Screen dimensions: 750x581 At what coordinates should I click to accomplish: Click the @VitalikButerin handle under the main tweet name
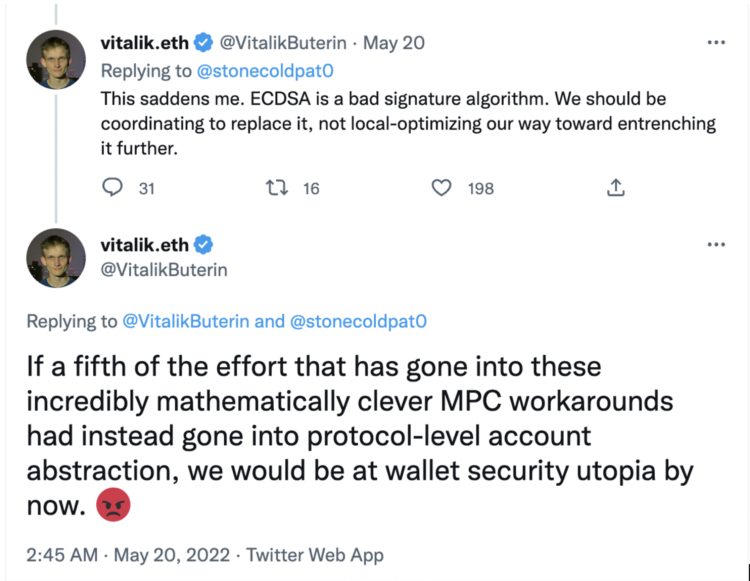164,269
